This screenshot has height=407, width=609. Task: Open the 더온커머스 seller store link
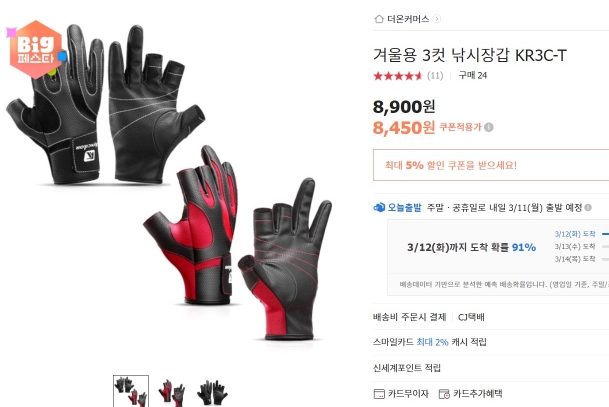coord(408,19)
